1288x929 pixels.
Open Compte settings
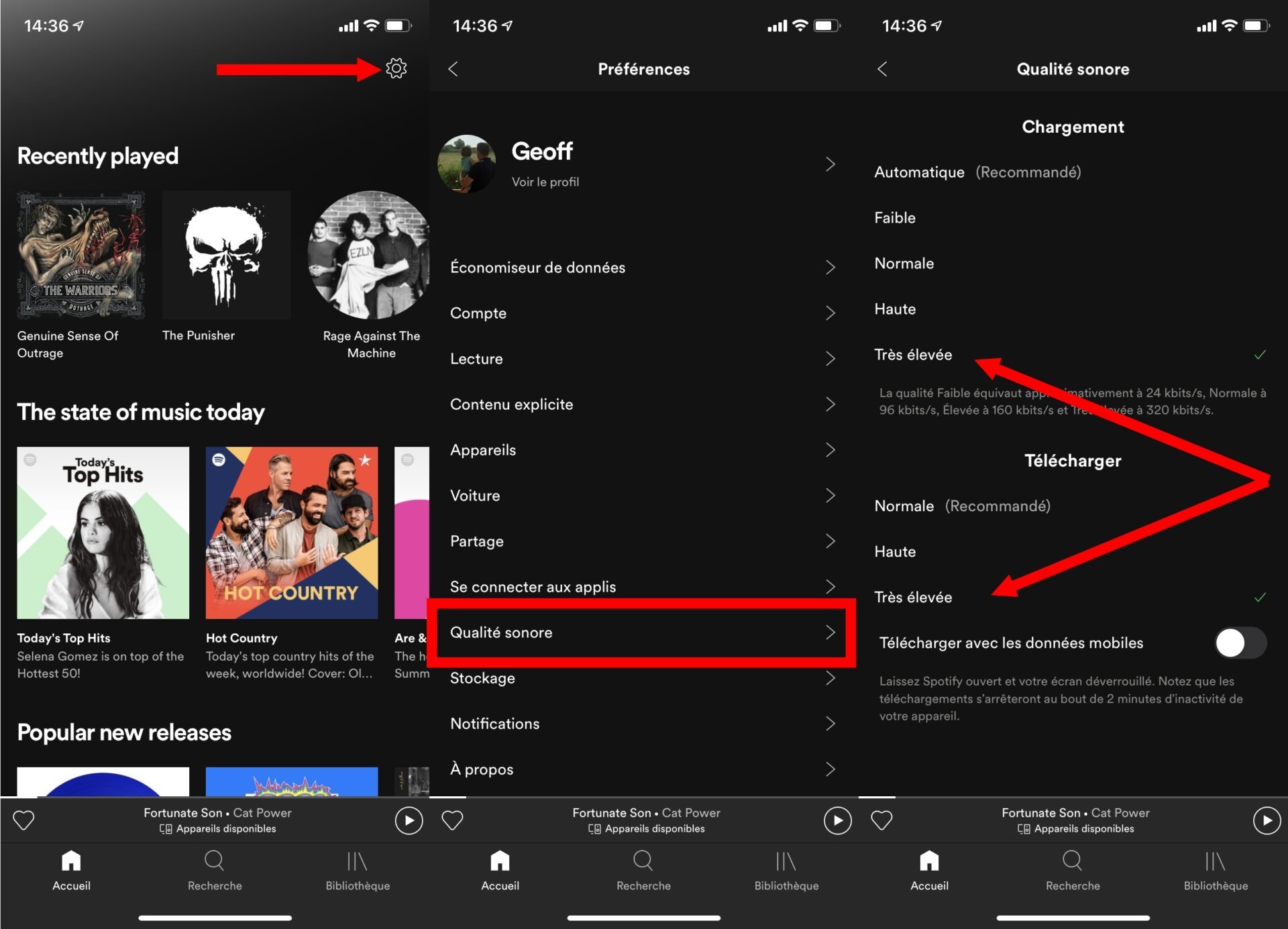click(x=643, y=313)
